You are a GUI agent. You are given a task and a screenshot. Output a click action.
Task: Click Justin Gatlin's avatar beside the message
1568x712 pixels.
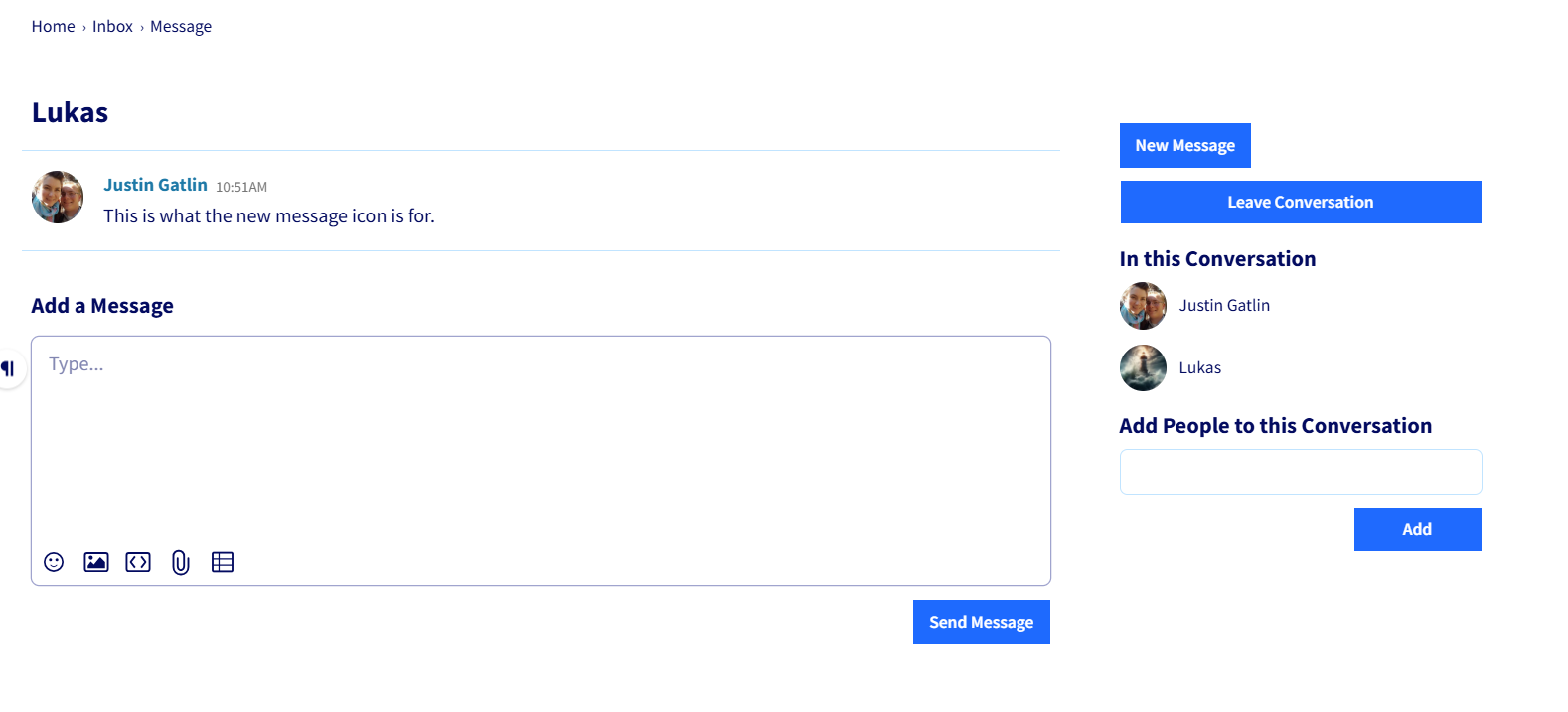point(58,197)
